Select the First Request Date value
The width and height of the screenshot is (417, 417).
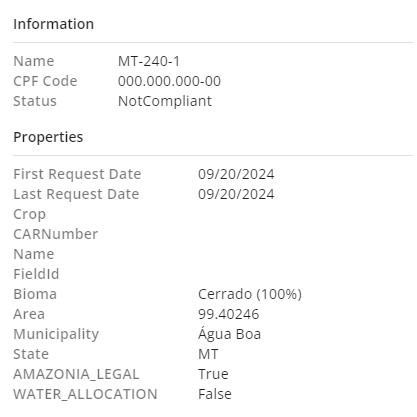click(236, 174)
